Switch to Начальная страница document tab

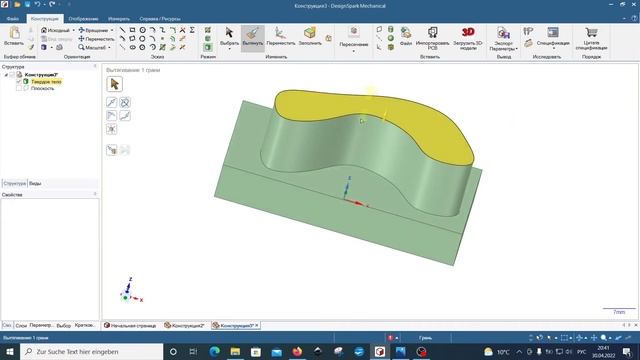[x=130, y=326]
